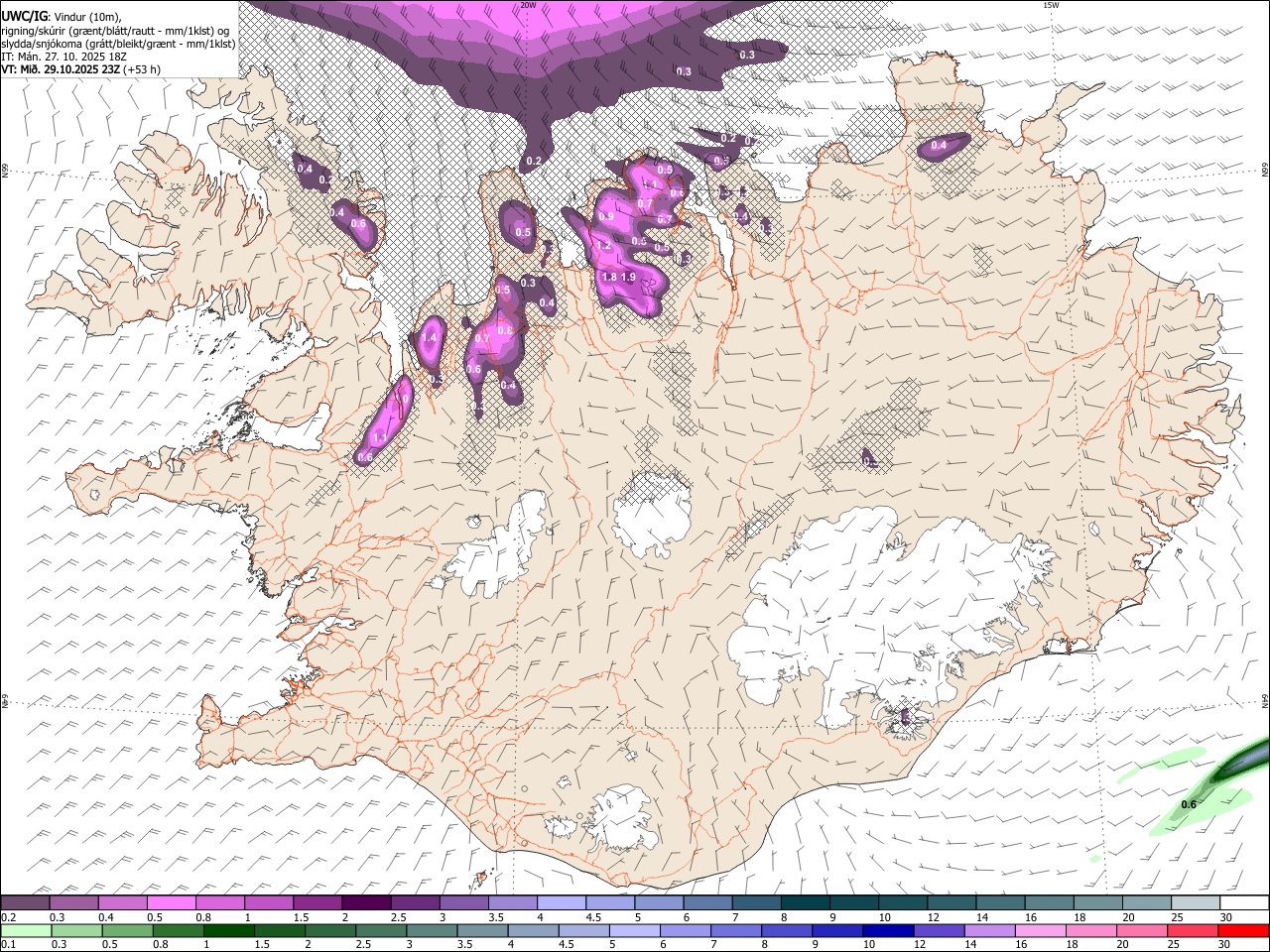Click the 0.1 label in the rain legend row
The width and height of the screenshot is (1270, 952).
point(8,944)
